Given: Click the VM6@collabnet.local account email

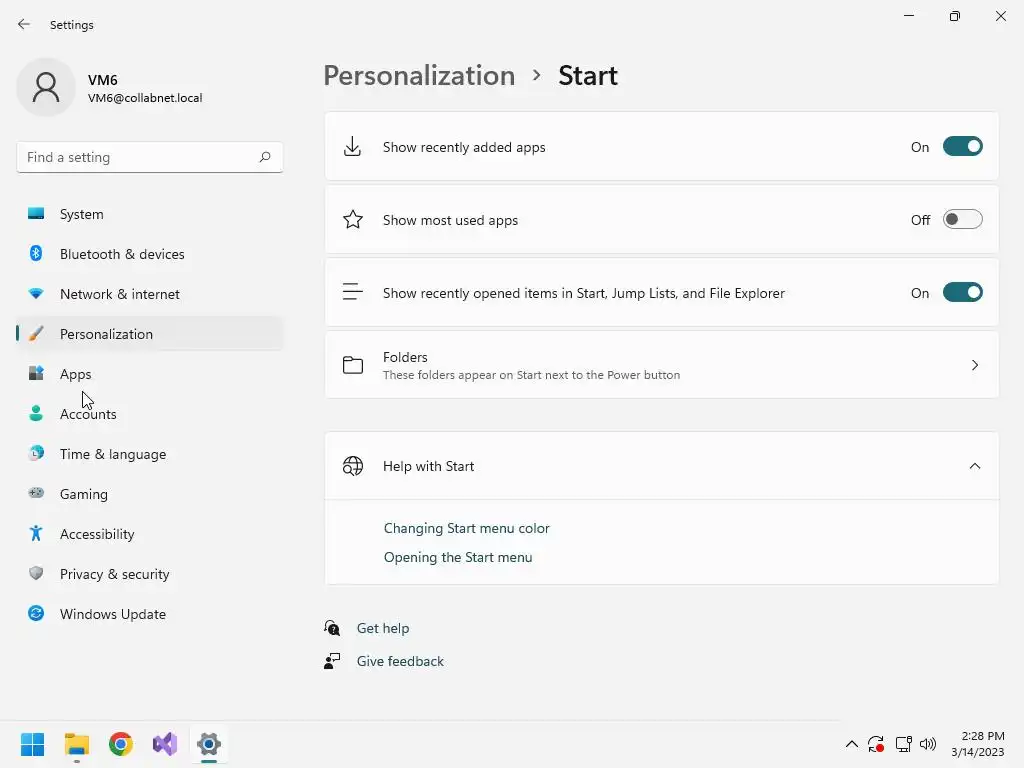Looking at the screenshot, I should coord(145,98).
